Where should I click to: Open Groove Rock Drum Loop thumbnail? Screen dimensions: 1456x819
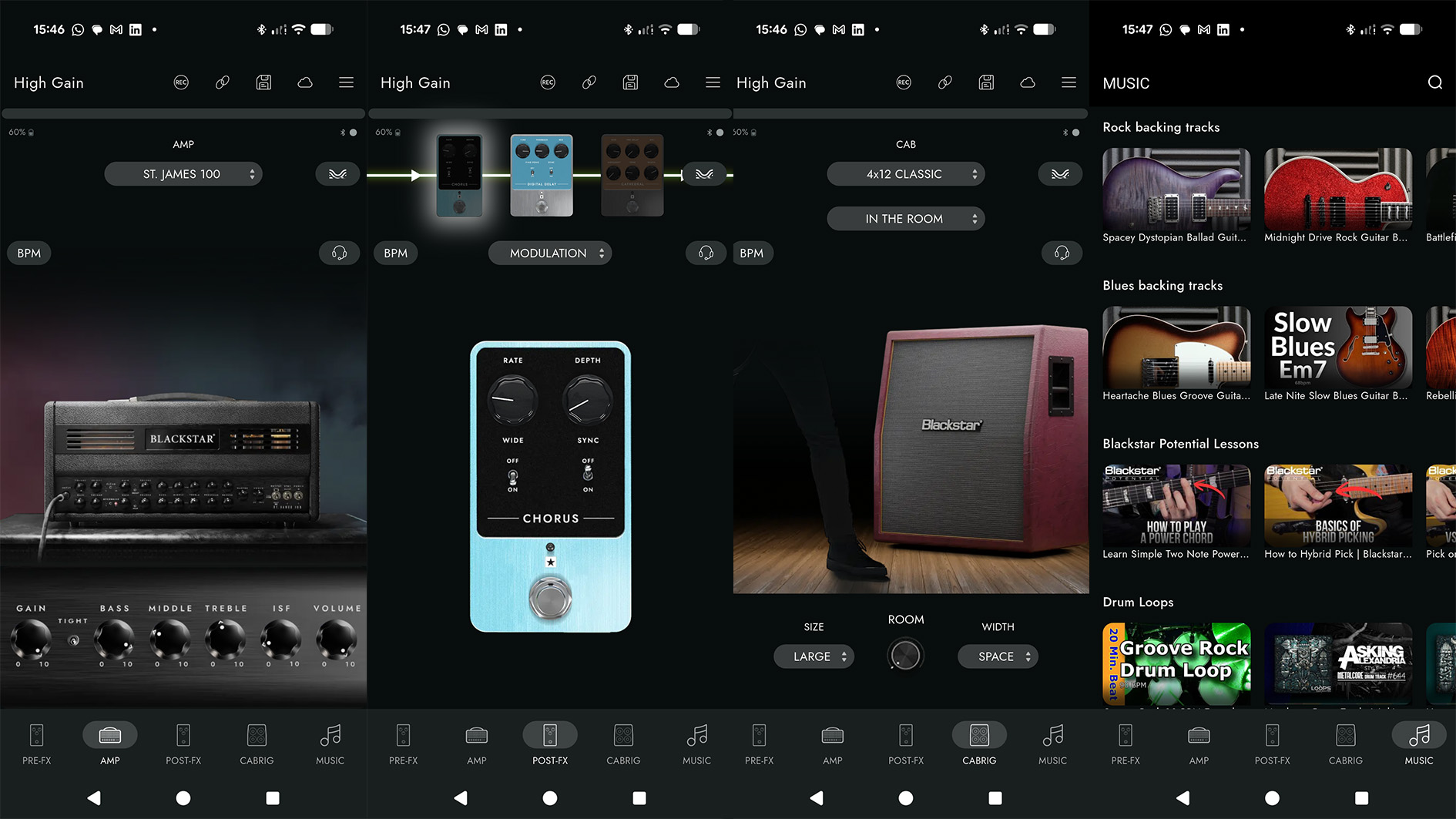(1176, 664)
